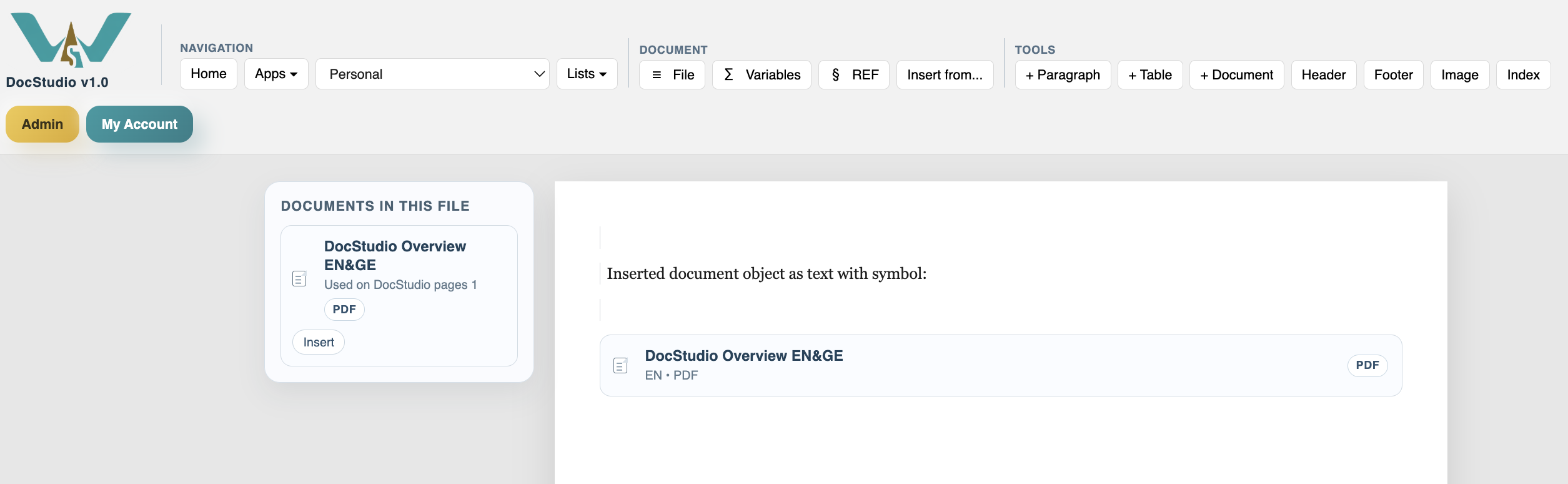This screenshot has height=484, width=1568.
Task: Click the 'Inserted document object as text' paragraph
Action: [x=767, y=273]
